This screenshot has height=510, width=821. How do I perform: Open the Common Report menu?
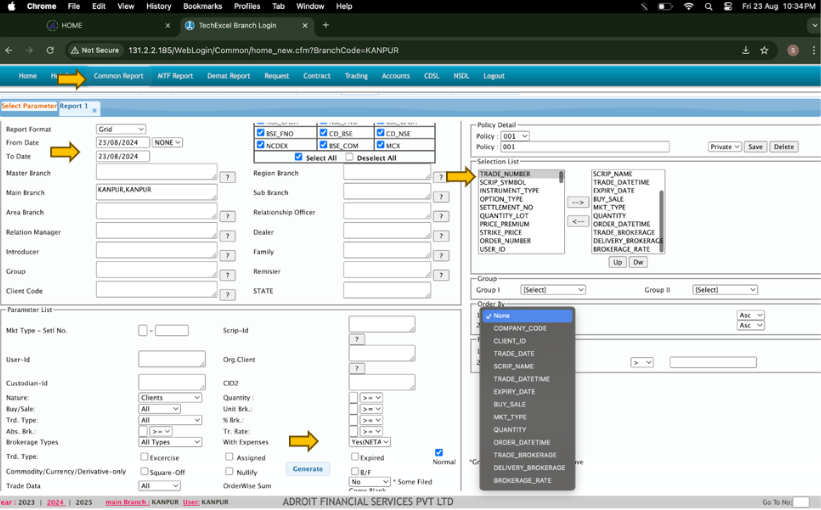[x=118, y=75]
